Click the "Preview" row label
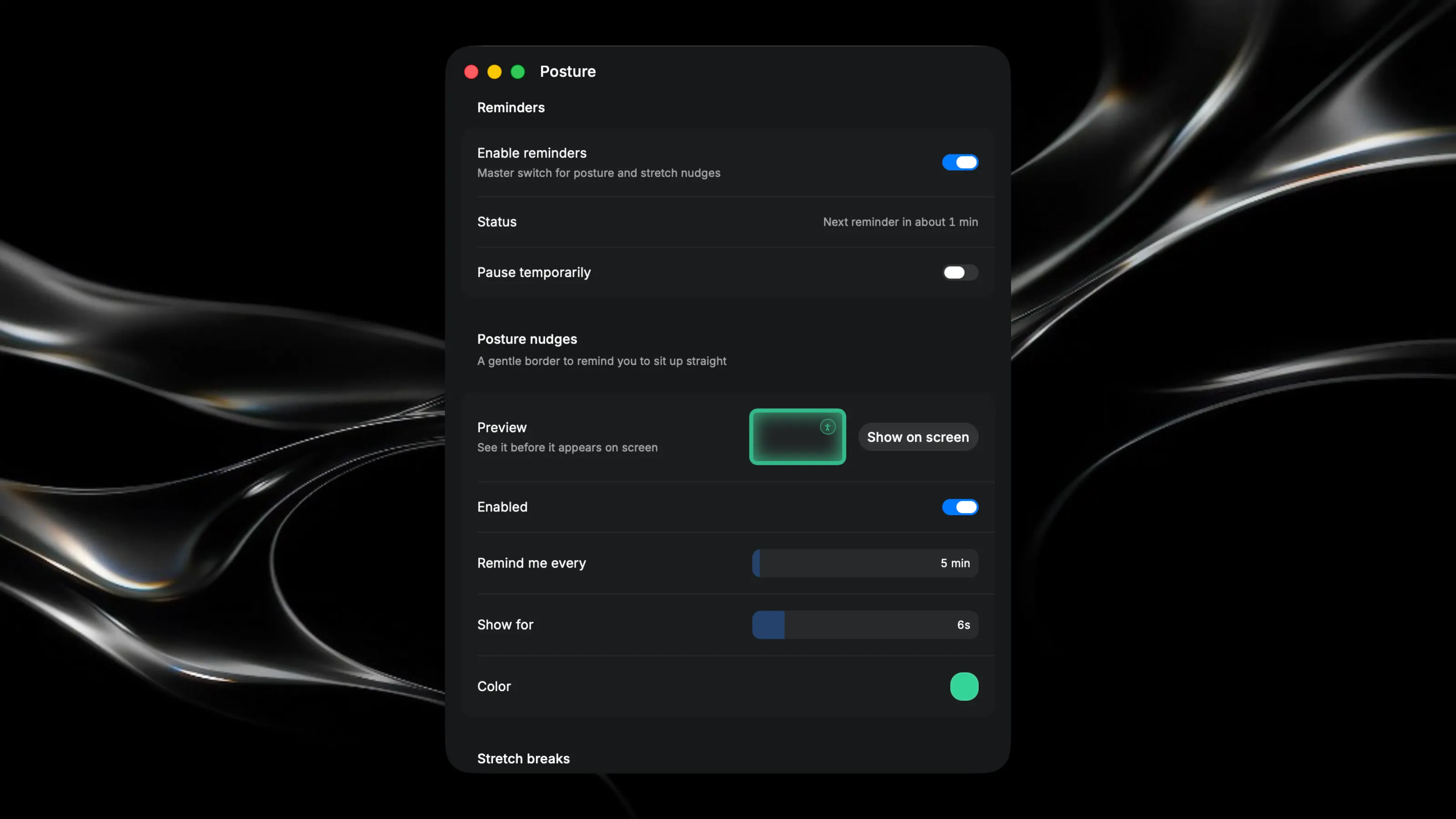Viewport: 1456px width, 819px height. pos(501,427)
